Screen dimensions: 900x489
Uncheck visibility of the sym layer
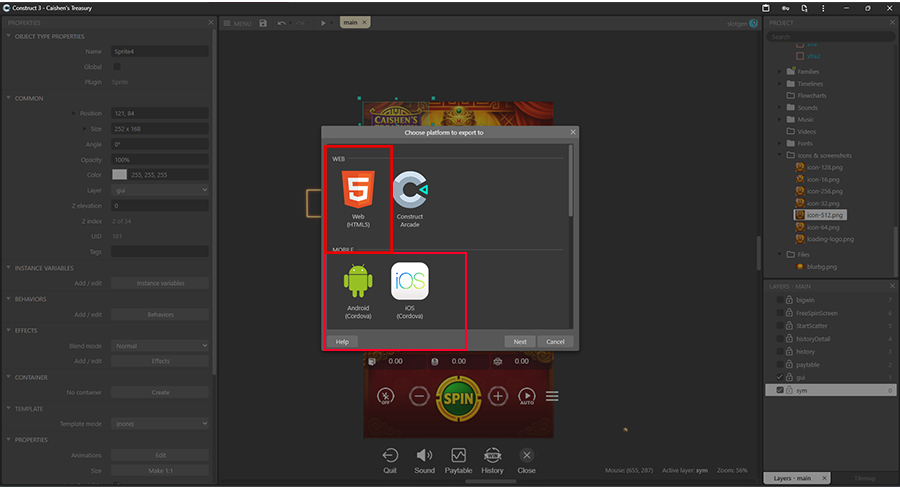tap(780, 390)
